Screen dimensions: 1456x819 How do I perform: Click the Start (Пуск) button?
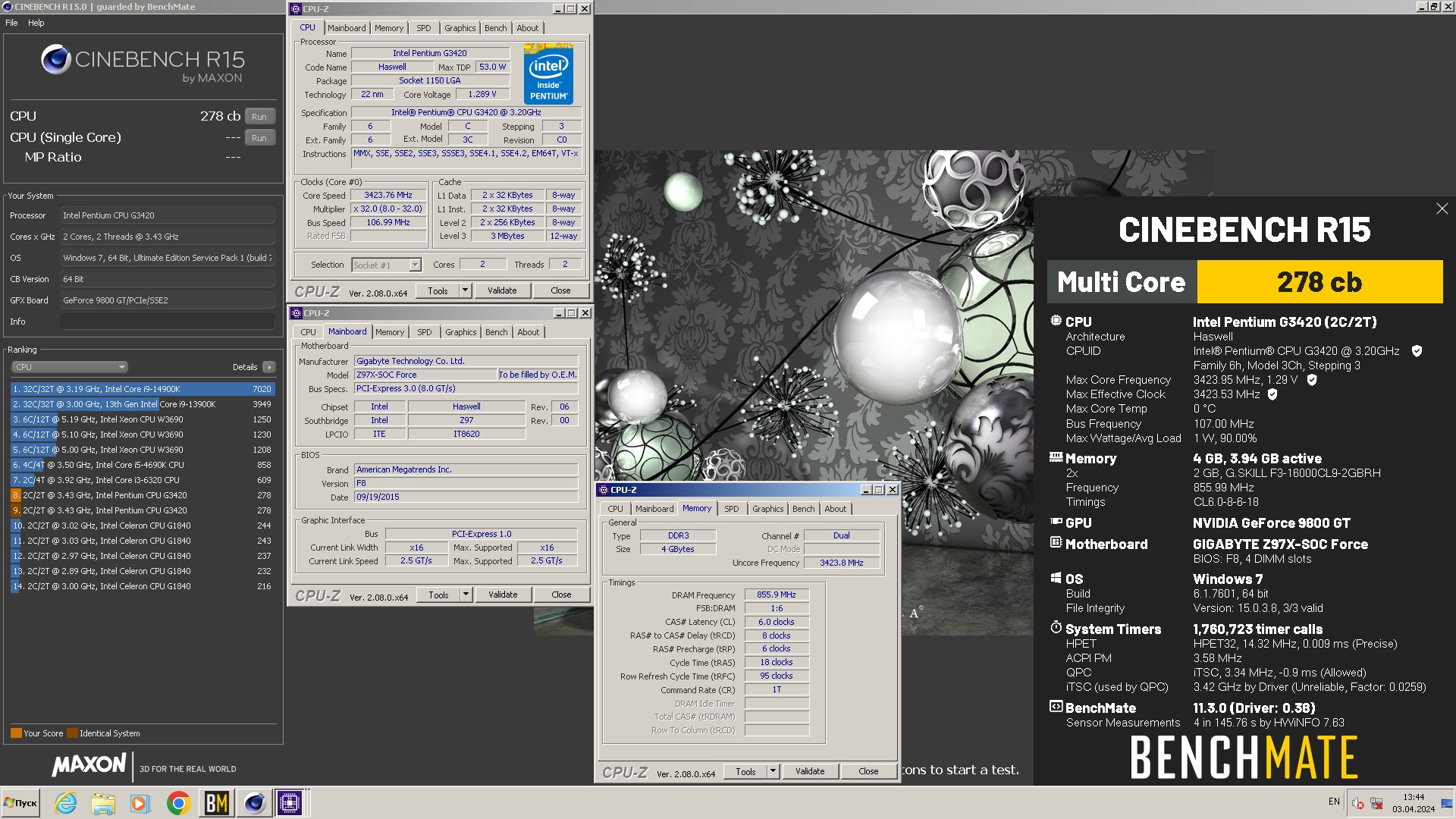tap(21, 803)
